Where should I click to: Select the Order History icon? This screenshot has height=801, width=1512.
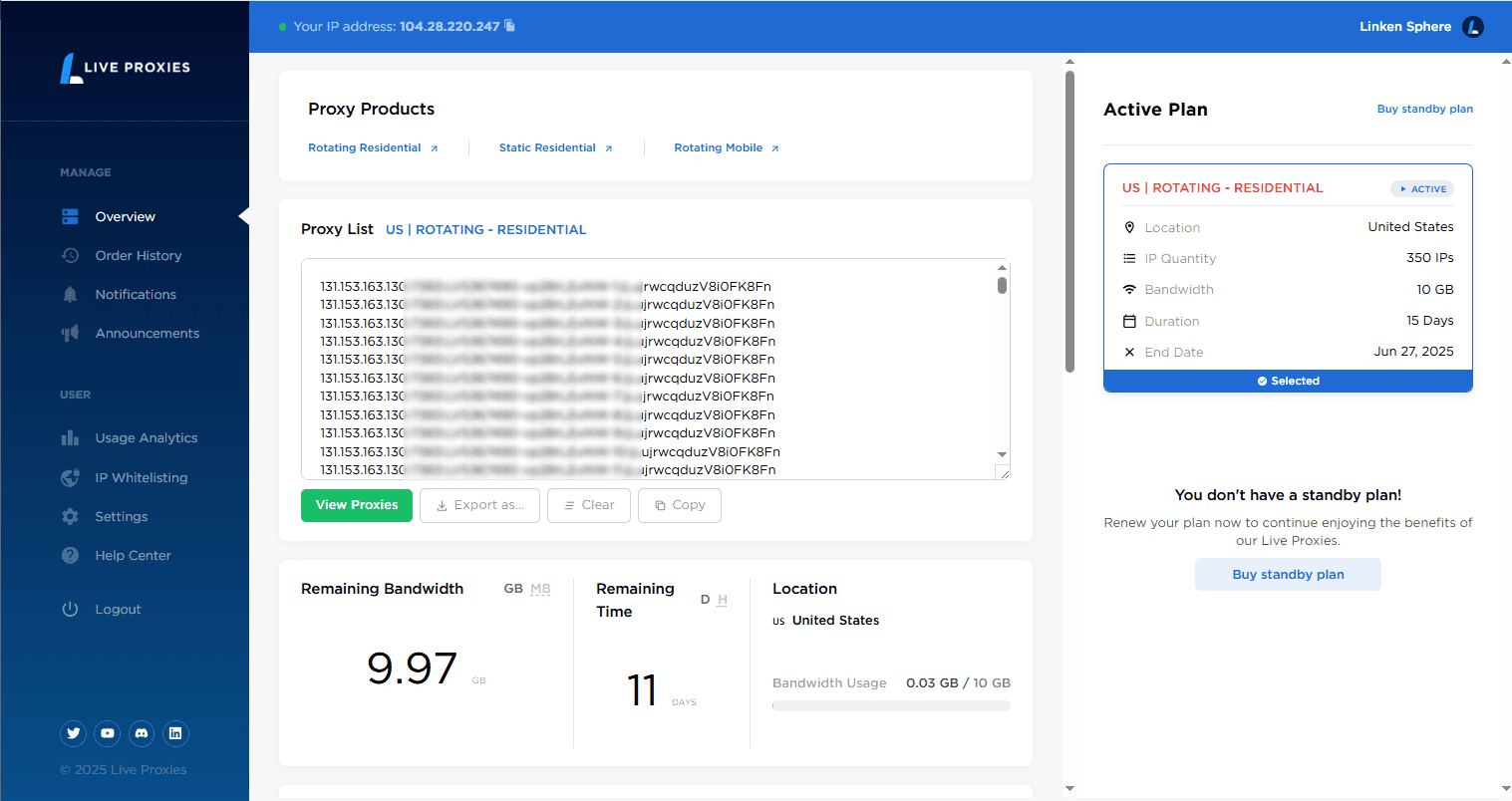[70, 255]
